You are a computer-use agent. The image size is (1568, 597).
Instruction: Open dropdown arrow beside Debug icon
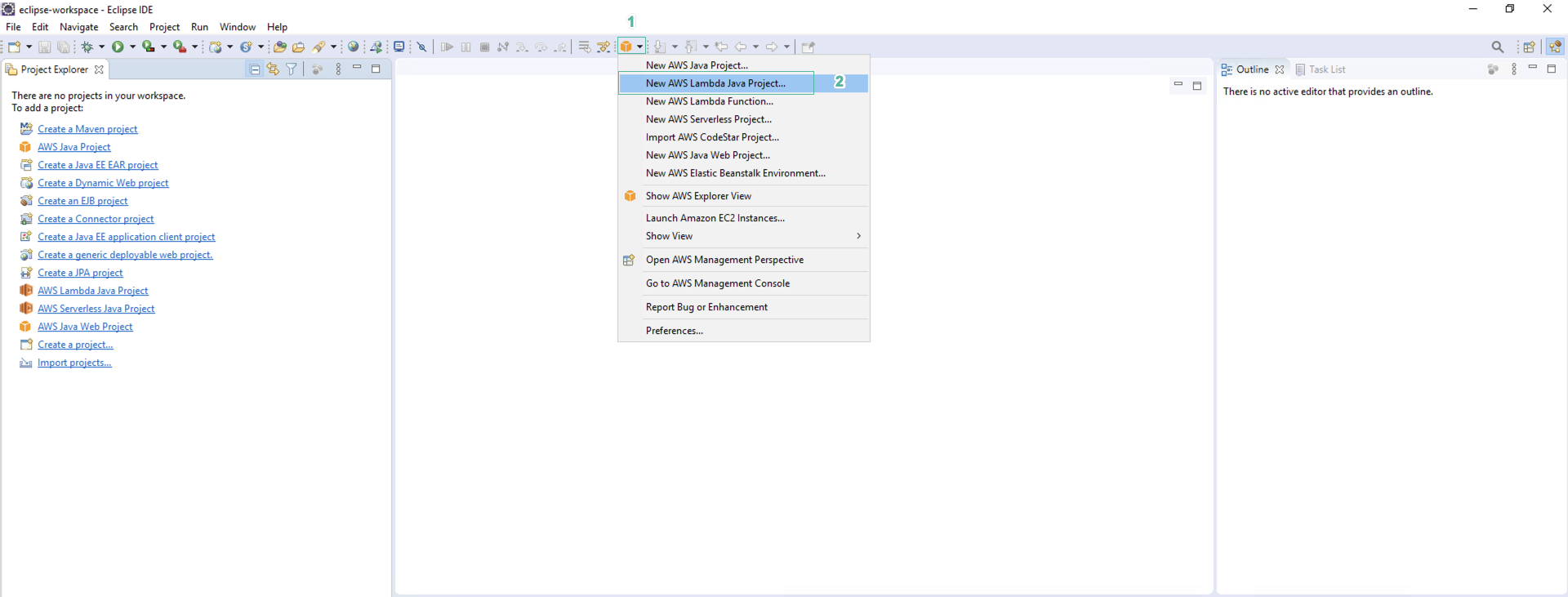[x=101, y=47]
